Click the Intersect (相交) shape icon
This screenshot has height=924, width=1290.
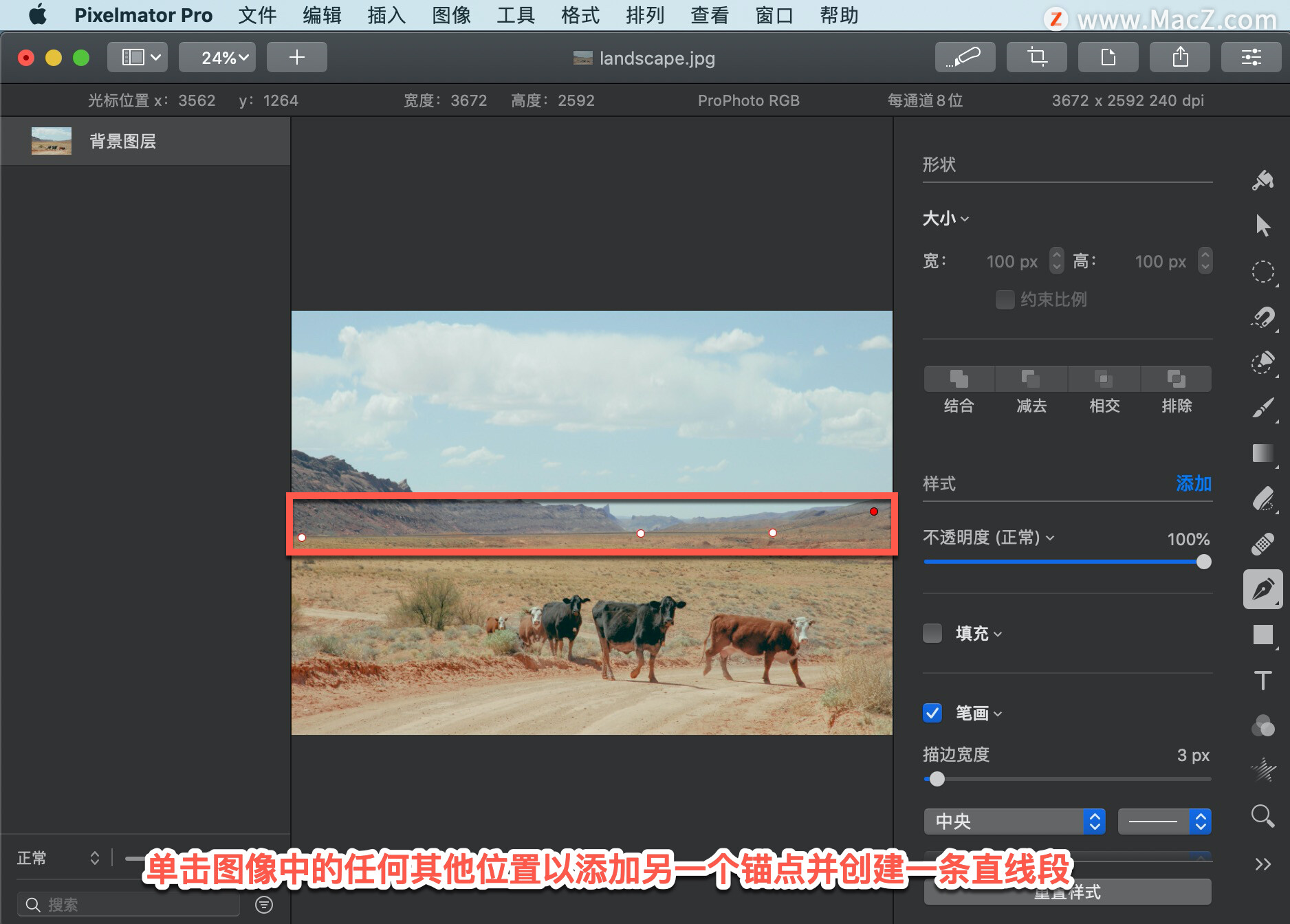(1104, 379)
